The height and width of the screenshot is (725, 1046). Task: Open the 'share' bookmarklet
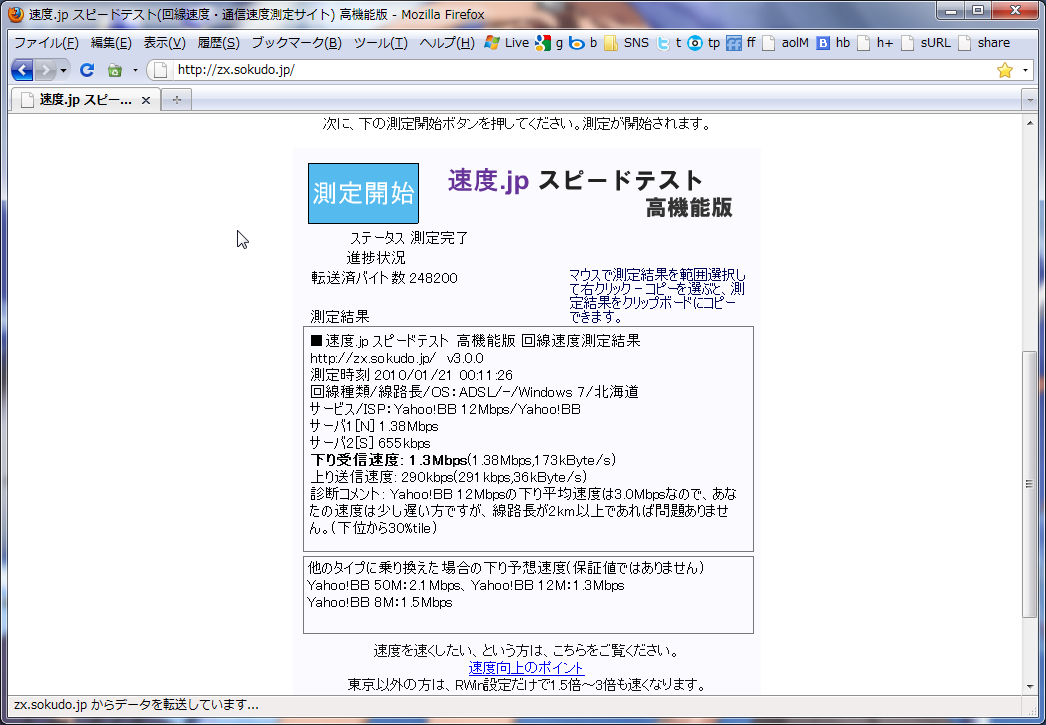[x=985, y=43]
